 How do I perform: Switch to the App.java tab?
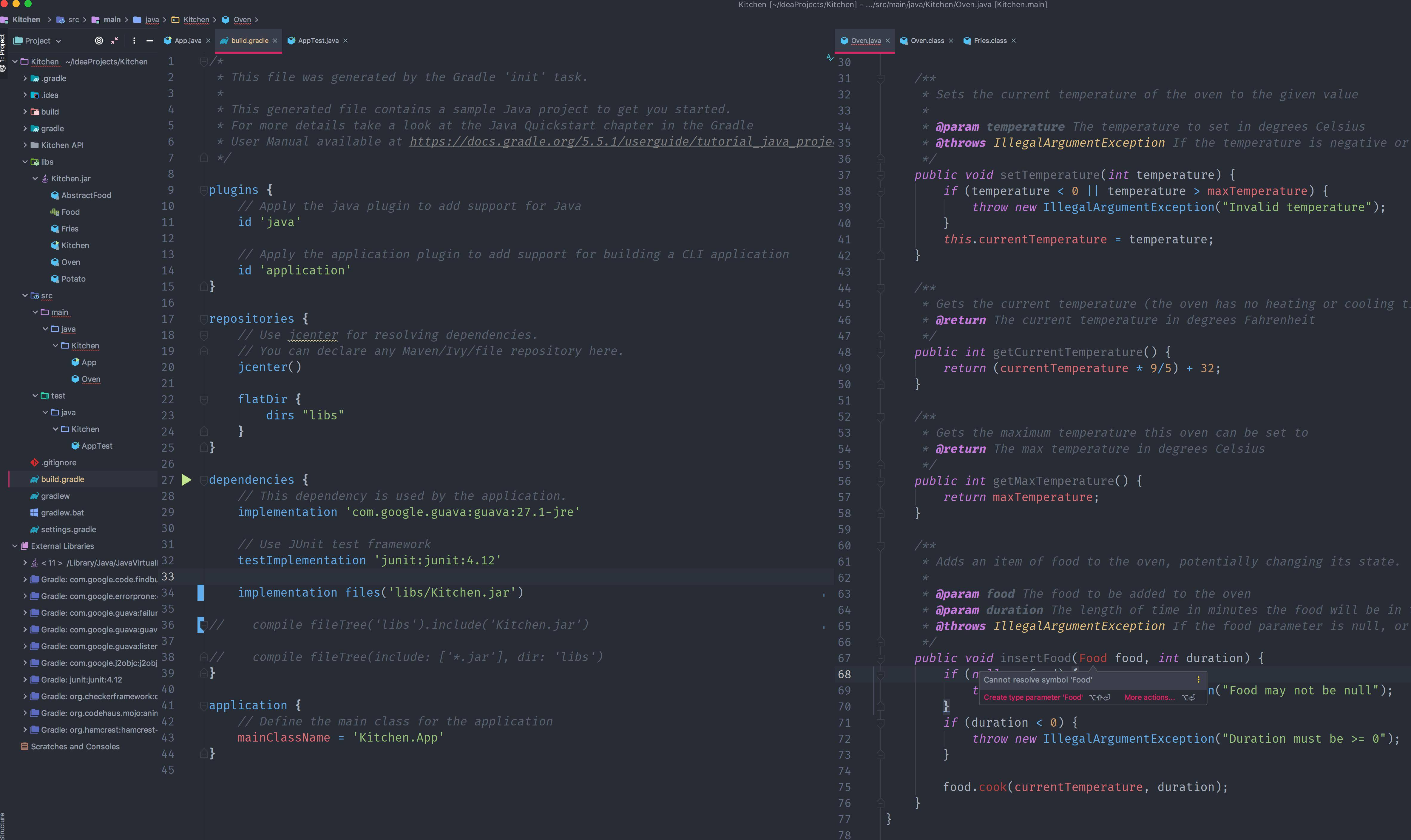[x=187, y=41]
